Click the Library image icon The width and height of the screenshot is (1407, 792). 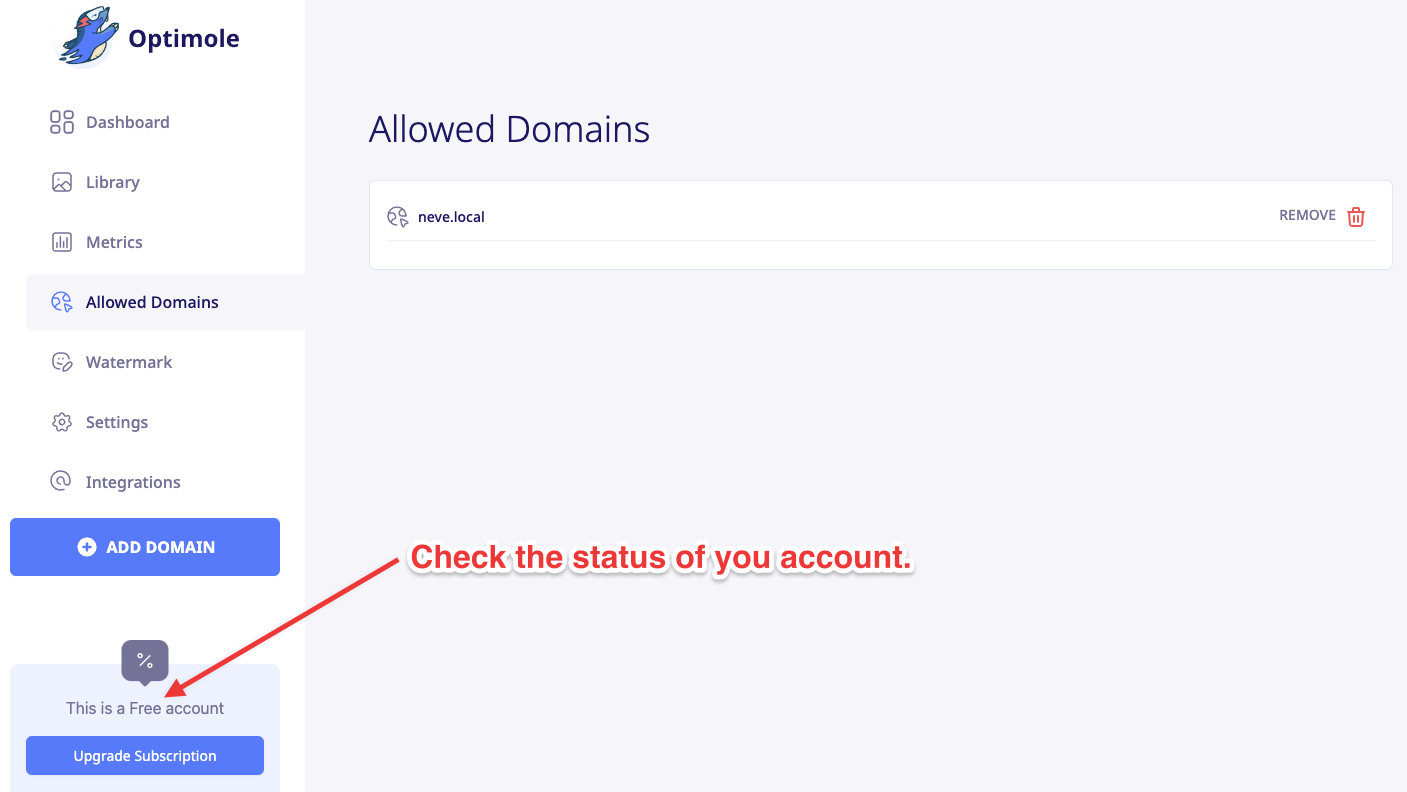click(62, 182)
